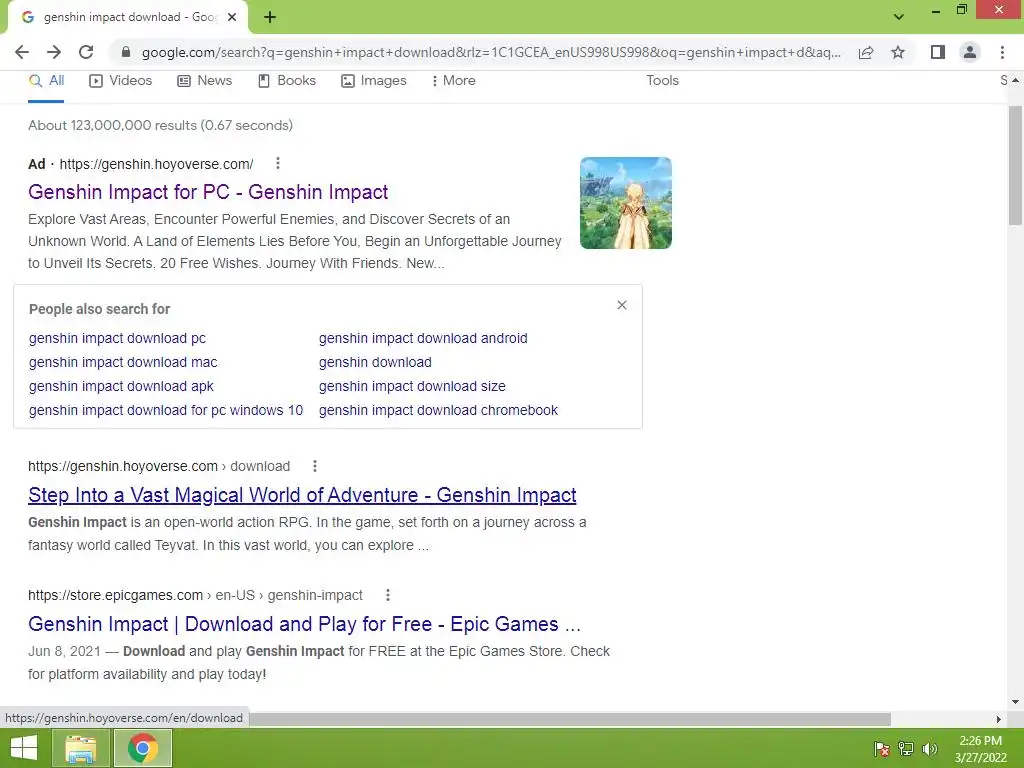Switch to the Videos search tab

pyautogui.click(x=121, y=80)
